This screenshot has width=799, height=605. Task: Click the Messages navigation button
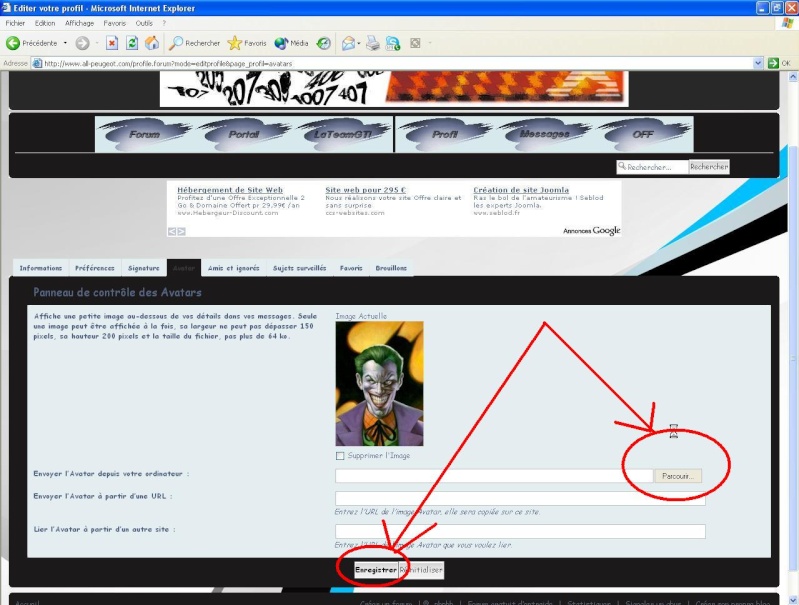544,135
